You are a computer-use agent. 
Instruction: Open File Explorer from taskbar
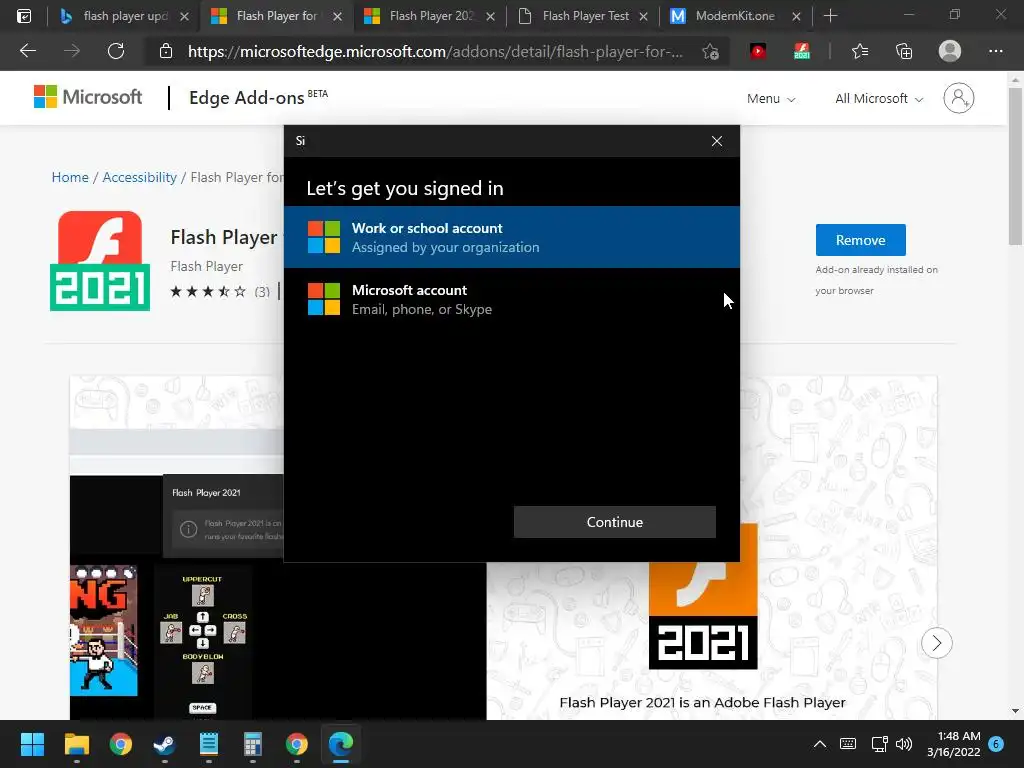[x=76, y=744]
